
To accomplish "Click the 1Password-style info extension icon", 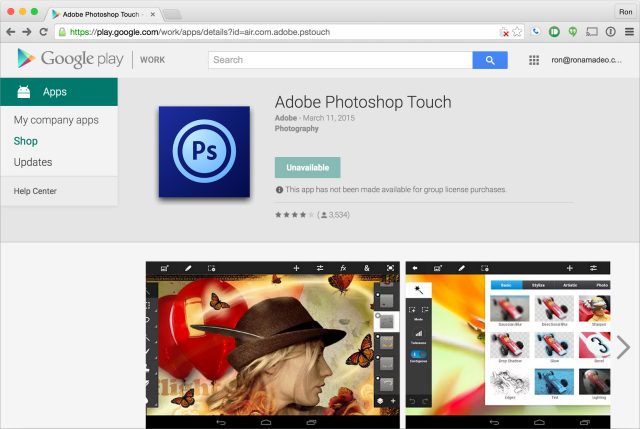I will pos(611,32).
